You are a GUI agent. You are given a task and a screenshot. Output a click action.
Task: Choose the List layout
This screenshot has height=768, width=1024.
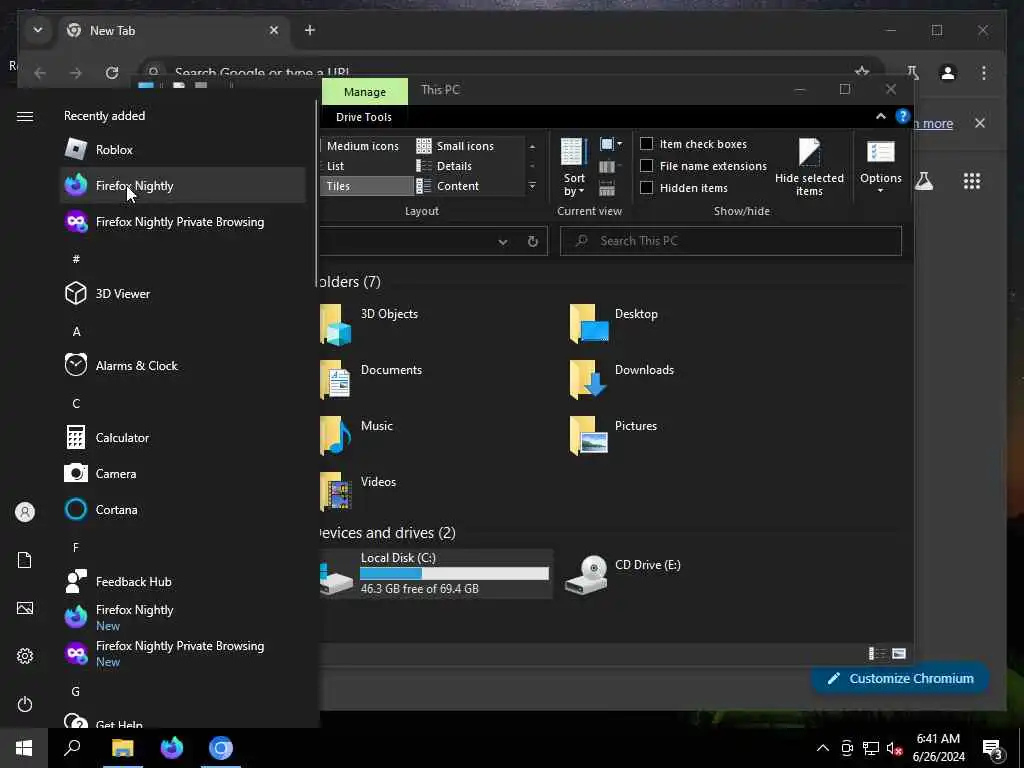pyautogui.click(x=336, y=166)
